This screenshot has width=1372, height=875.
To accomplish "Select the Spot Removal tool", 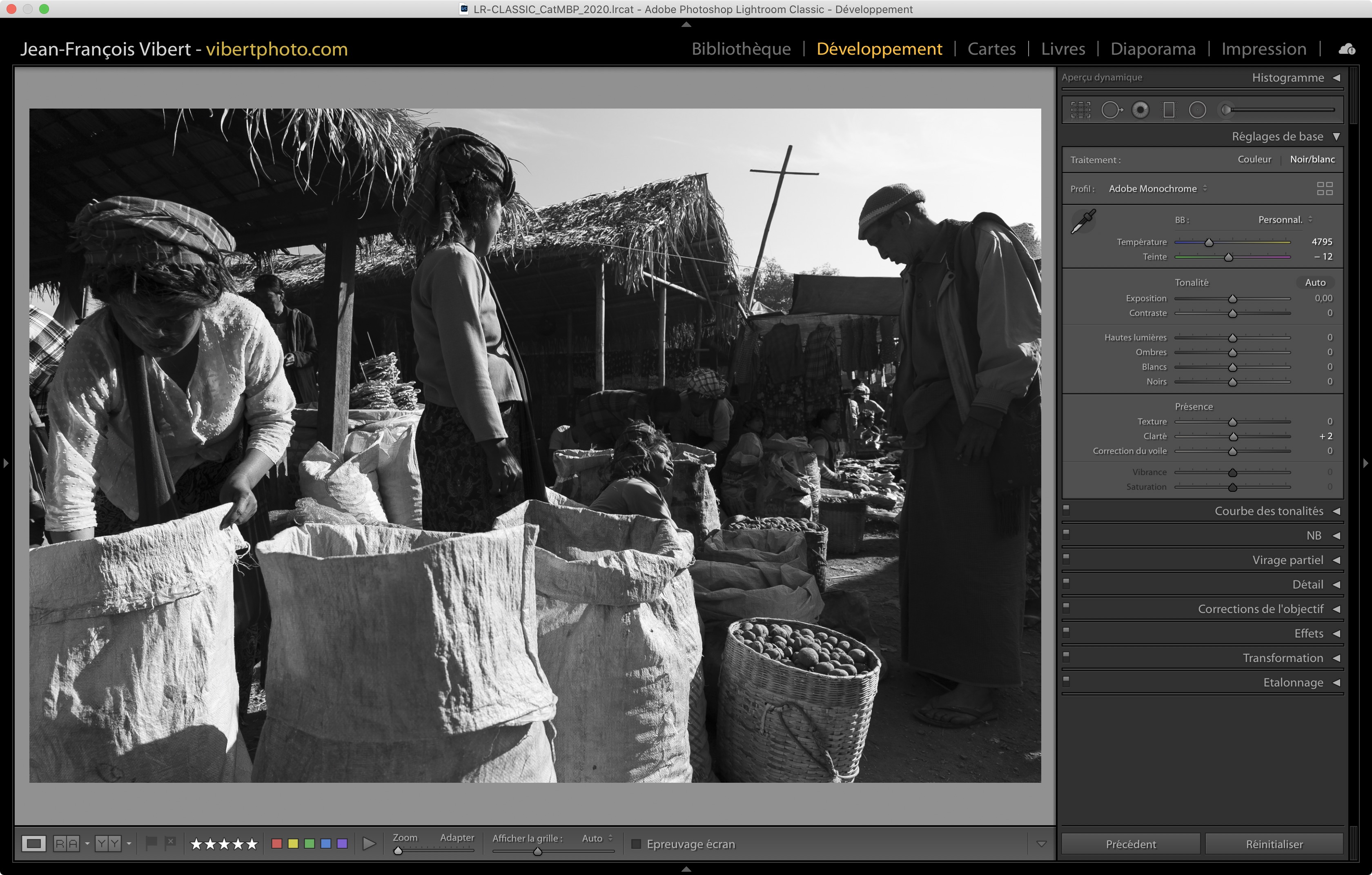I will 1111,110.
